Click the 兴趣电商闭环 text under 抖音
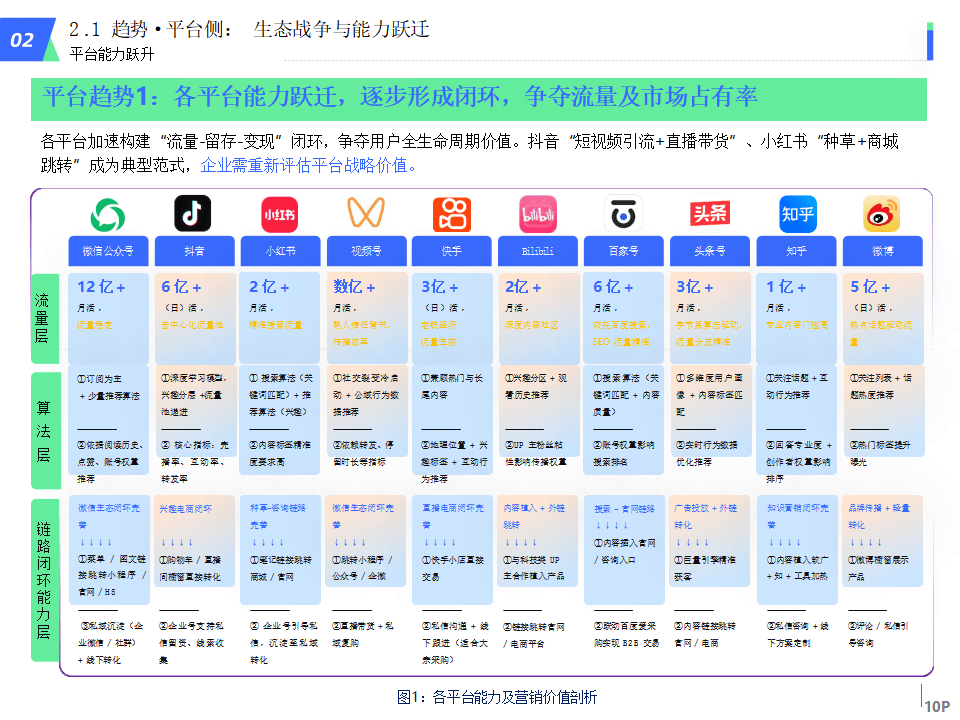960x720 pixels. pyautogui.click(x=186, y=509)
